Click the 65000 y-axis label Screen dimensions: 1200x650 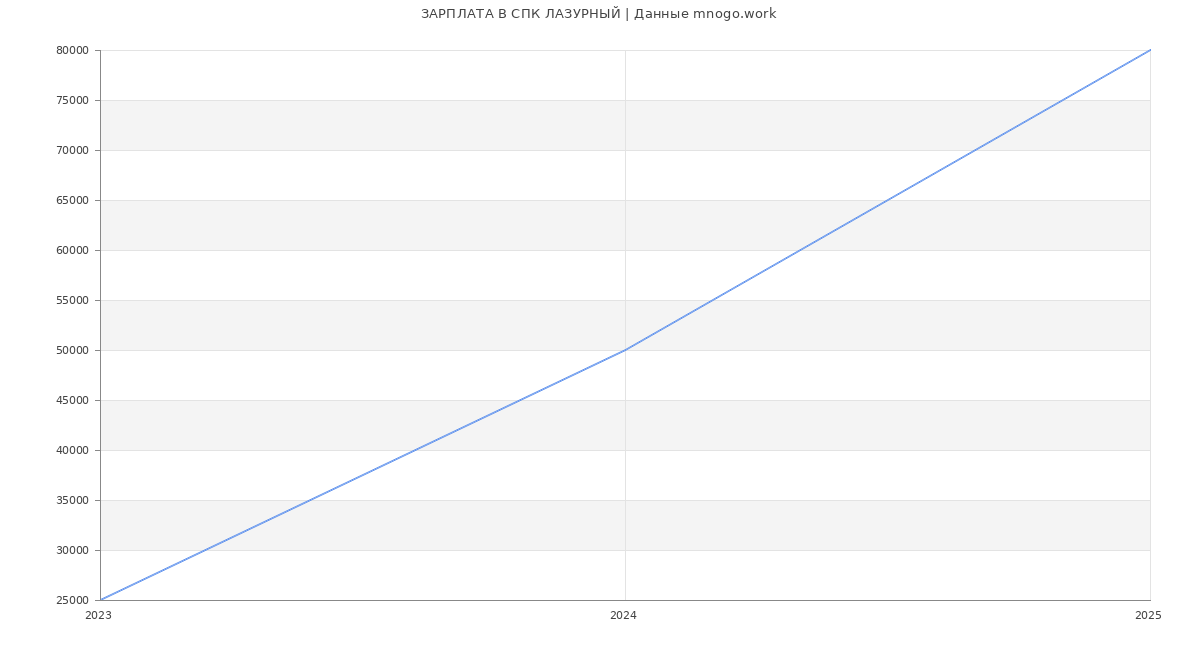72,201
